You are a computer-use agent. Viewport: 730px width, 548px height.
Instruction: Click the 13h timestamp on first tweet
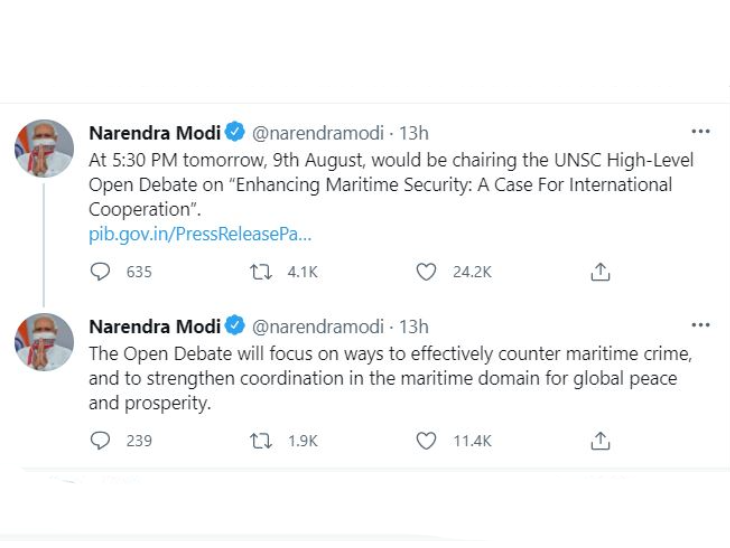[414, 133]
